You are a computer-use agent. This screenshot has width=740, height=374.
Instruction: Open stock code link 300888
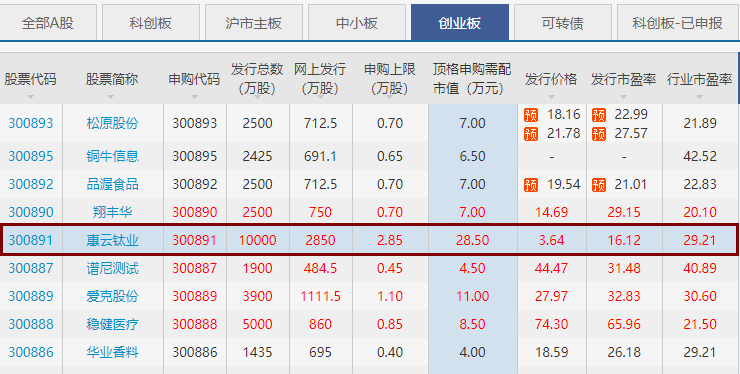pos(31,324)
